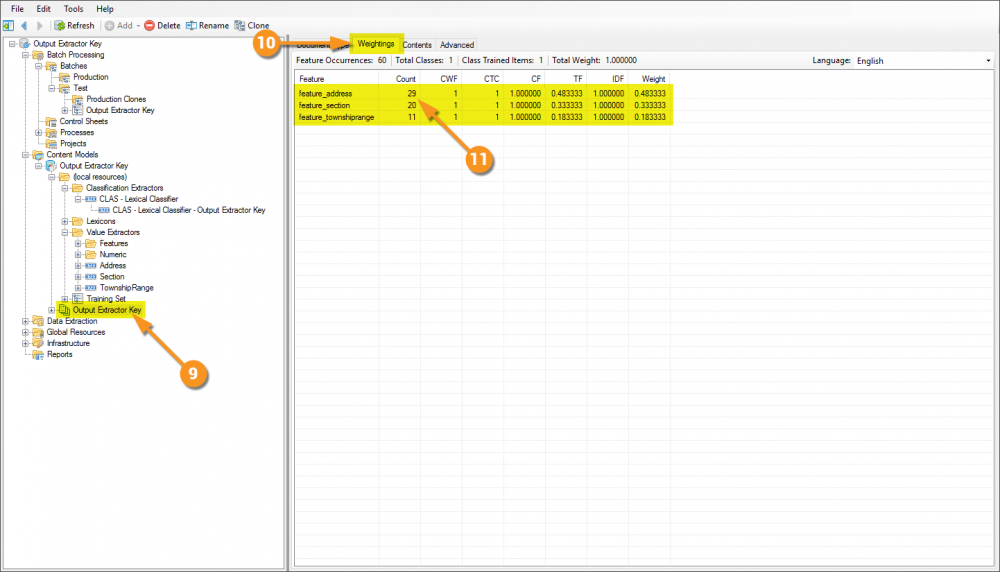Click the Value Extractors folder icon
Viewport: 1000px width, 572px height.
pyautogui.click(x=78, y=232)
